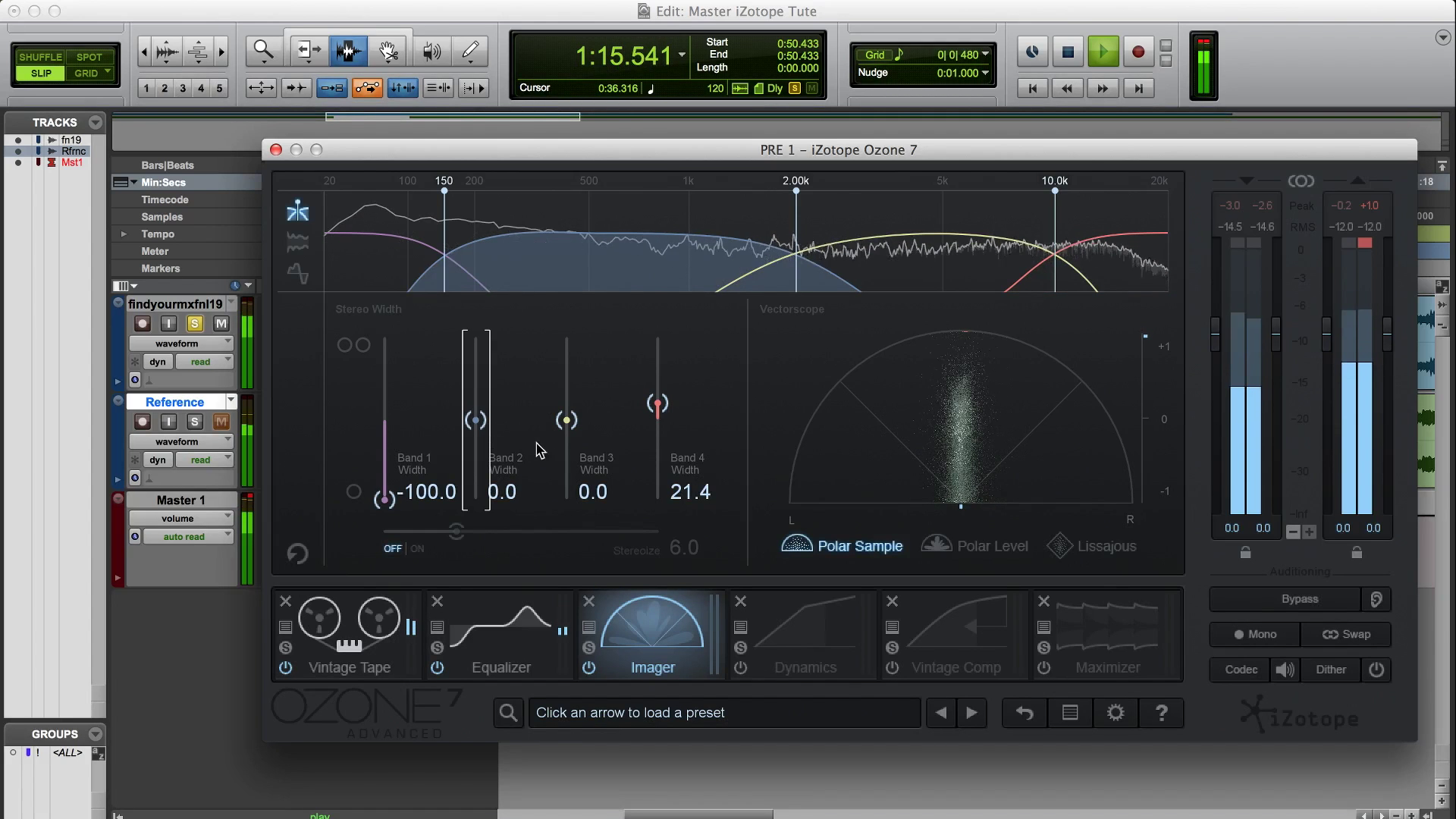Click the Fast Forward transport button
This screenshot has width=1456, height=819.
click(1103, 89)
